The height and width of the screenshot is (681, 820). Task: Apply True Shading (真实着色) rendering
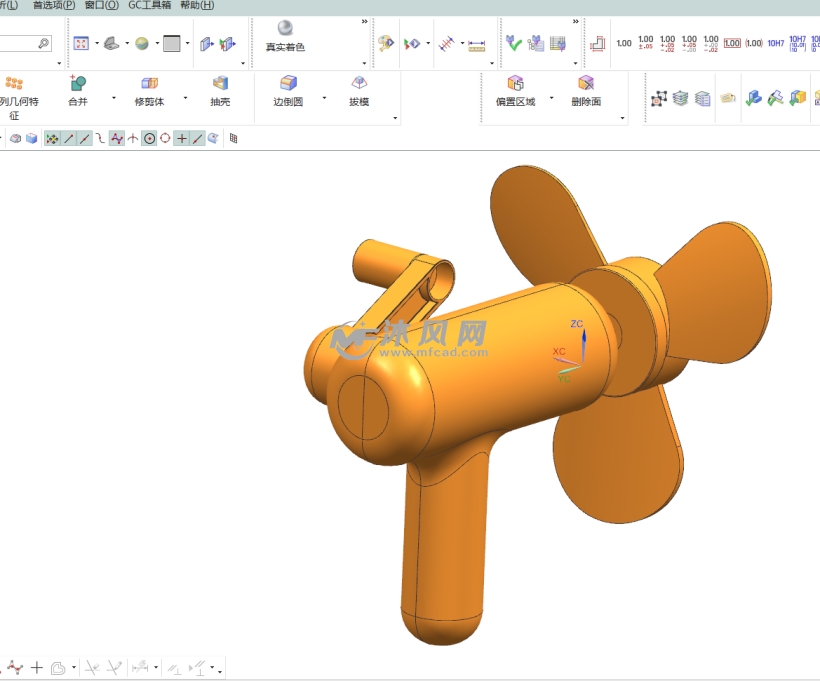(x=285, y=28)
